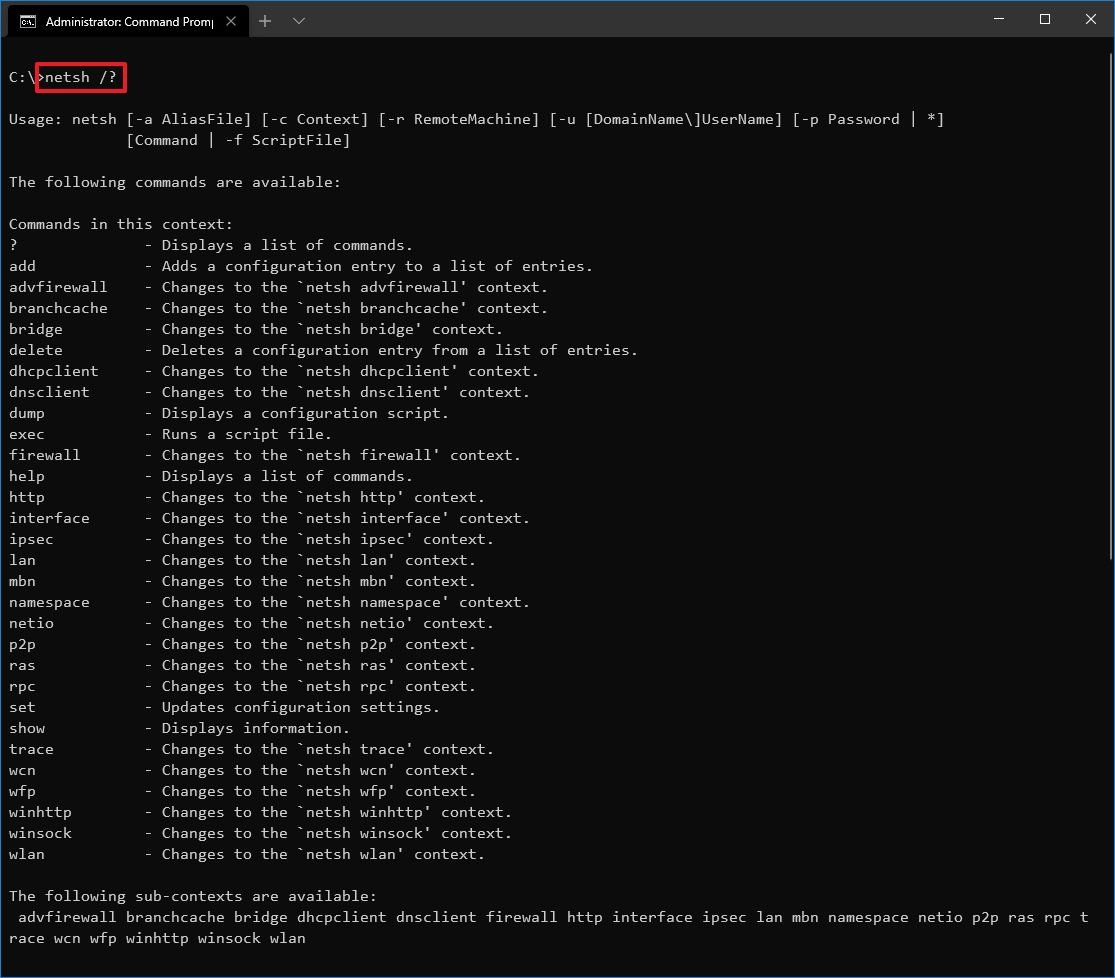This screenshot has height=978, width=1115.
Task: Click the firewall command entry
Action: click(44, 454)
